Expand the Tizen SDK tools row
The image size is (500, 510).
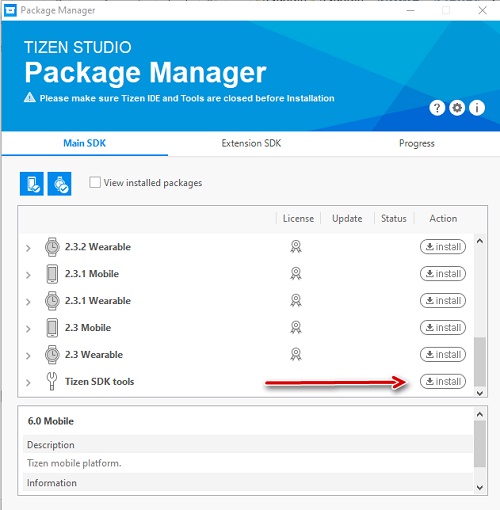(x=28, y=383)
